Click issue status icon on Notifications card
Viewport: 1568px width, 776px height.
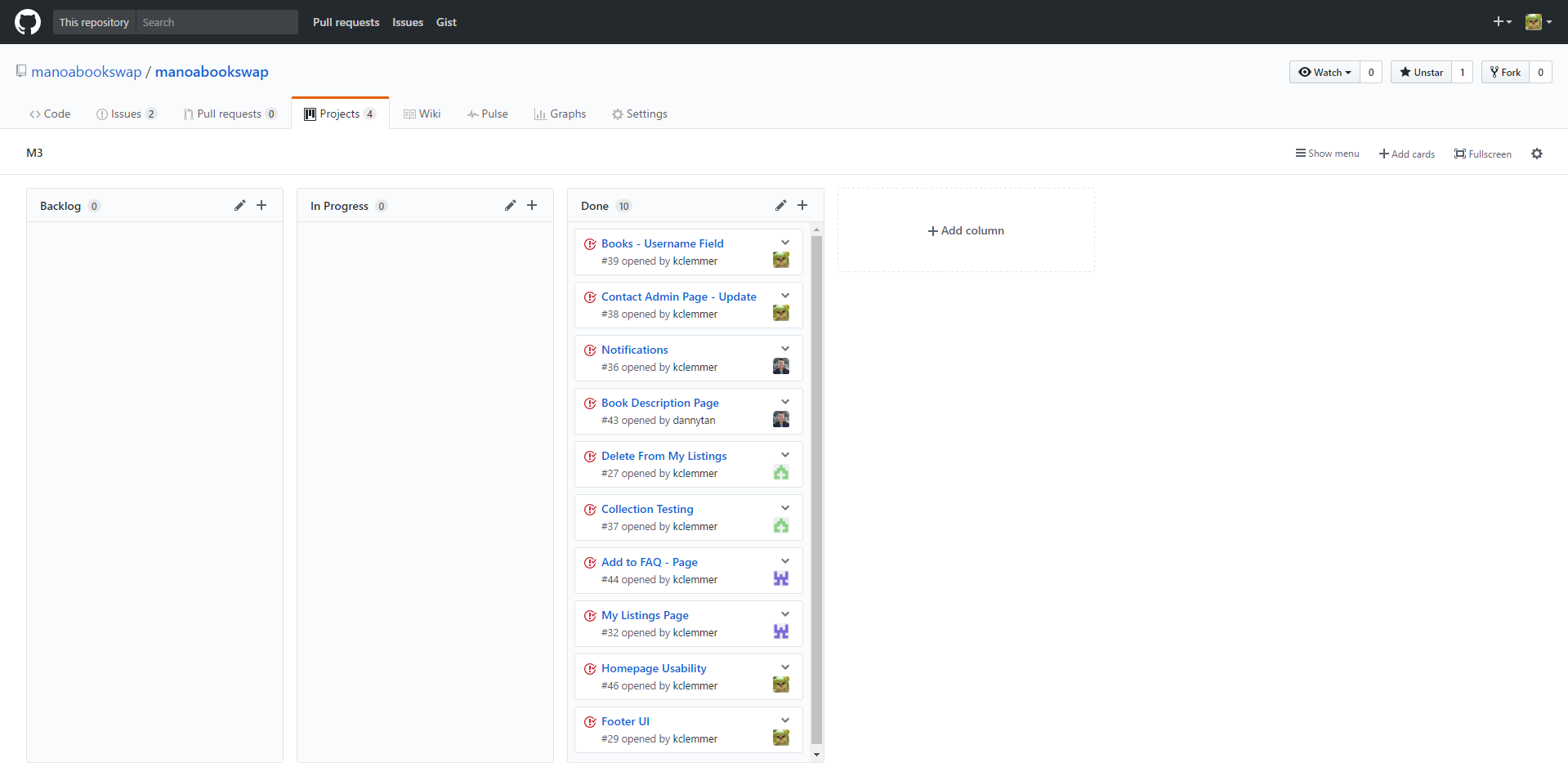[590, 350]
